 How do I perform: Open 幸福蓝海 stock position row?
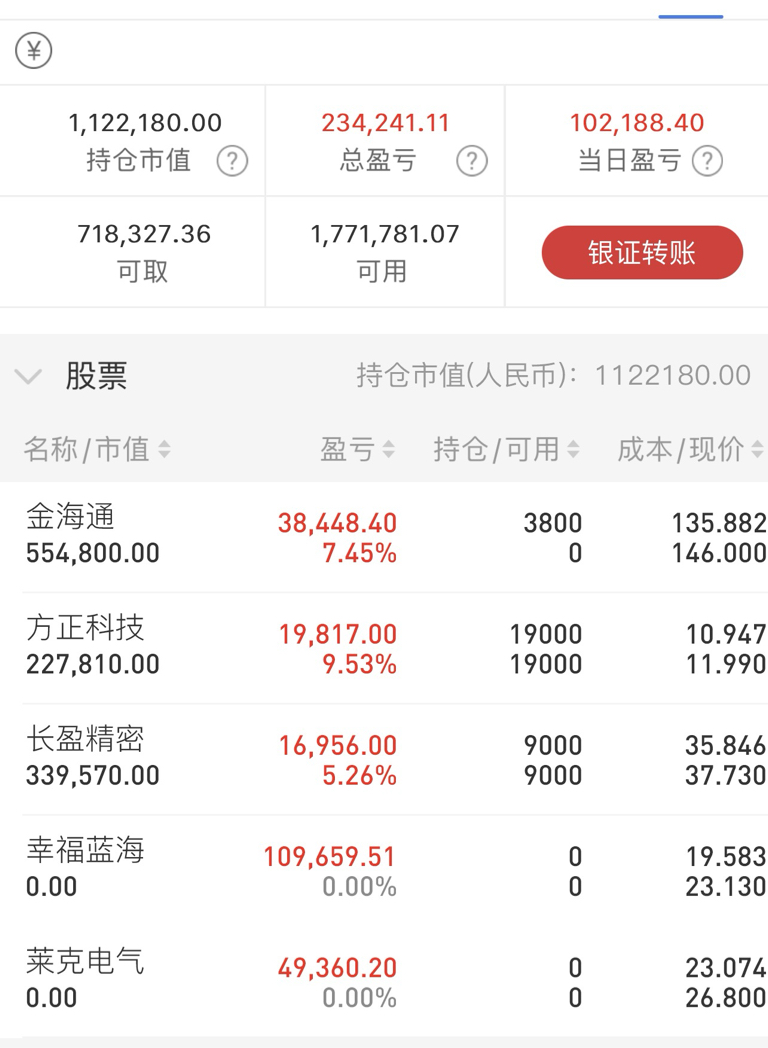(x=384, y=871)
